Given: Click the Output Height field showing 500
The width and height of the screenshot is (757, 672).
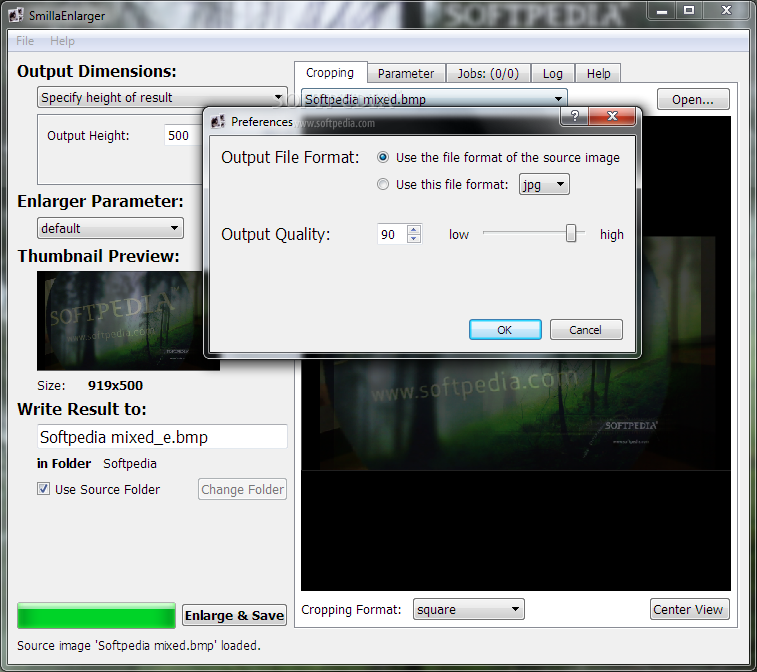Looking at the screenshot, I should (183, 136).
